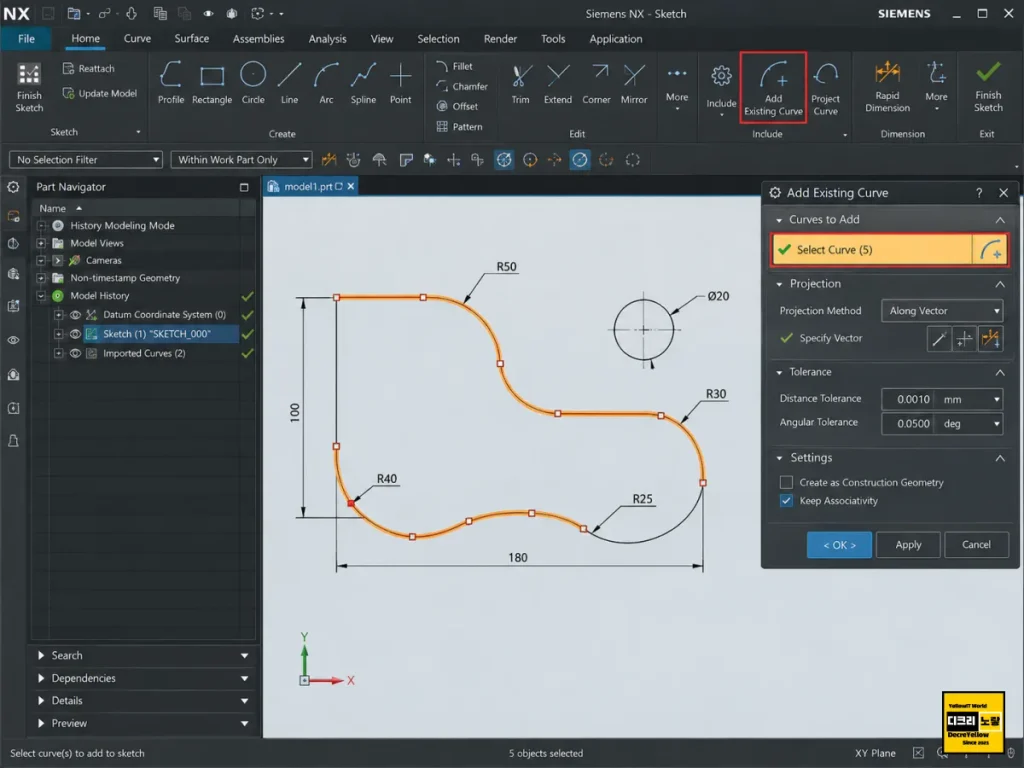The height and width of the screenshot is (768, 1024).
Task: Uncheck Keep Associativity
Action: 786,501
